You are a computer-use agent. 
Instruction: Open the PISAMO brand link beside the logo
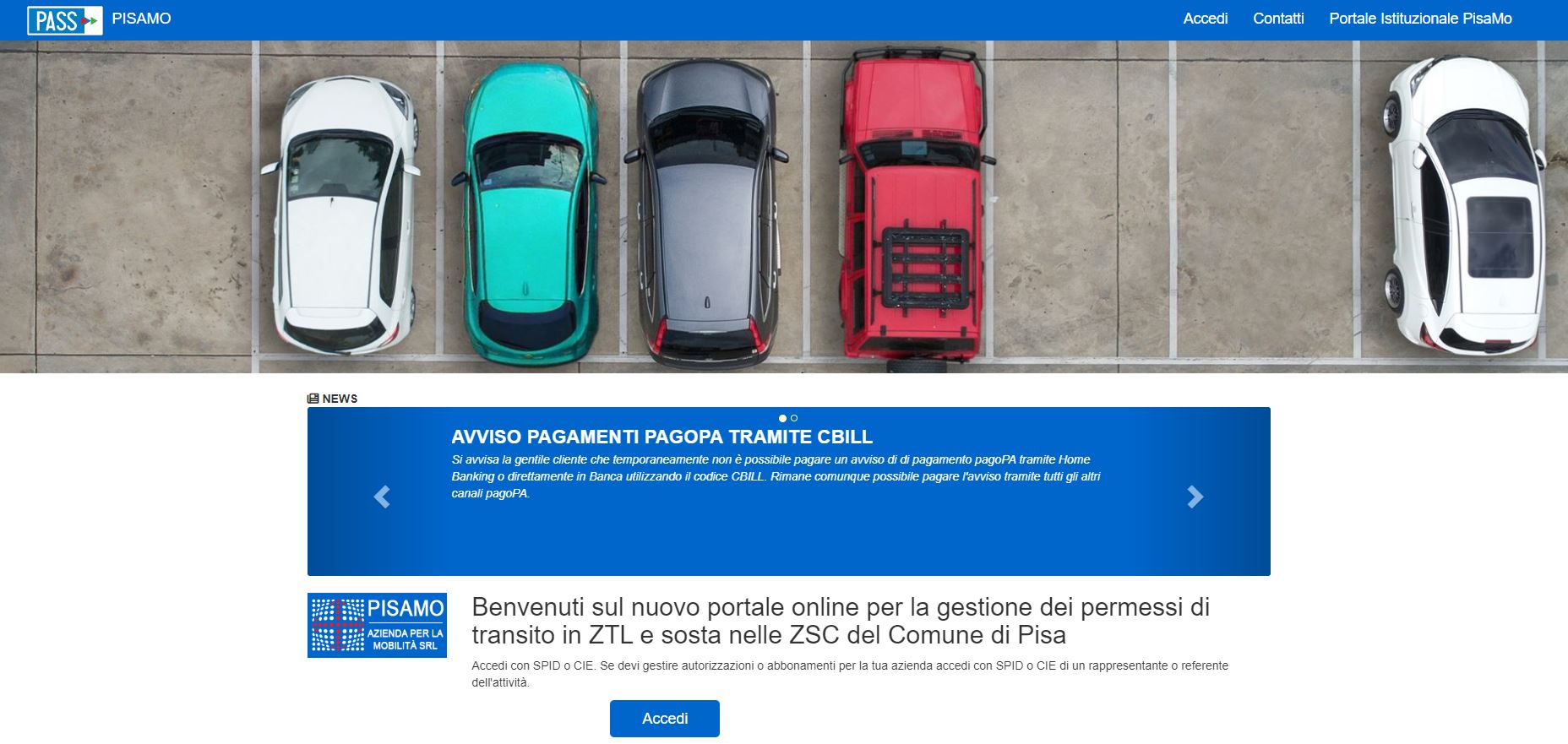tap(141, 19)
